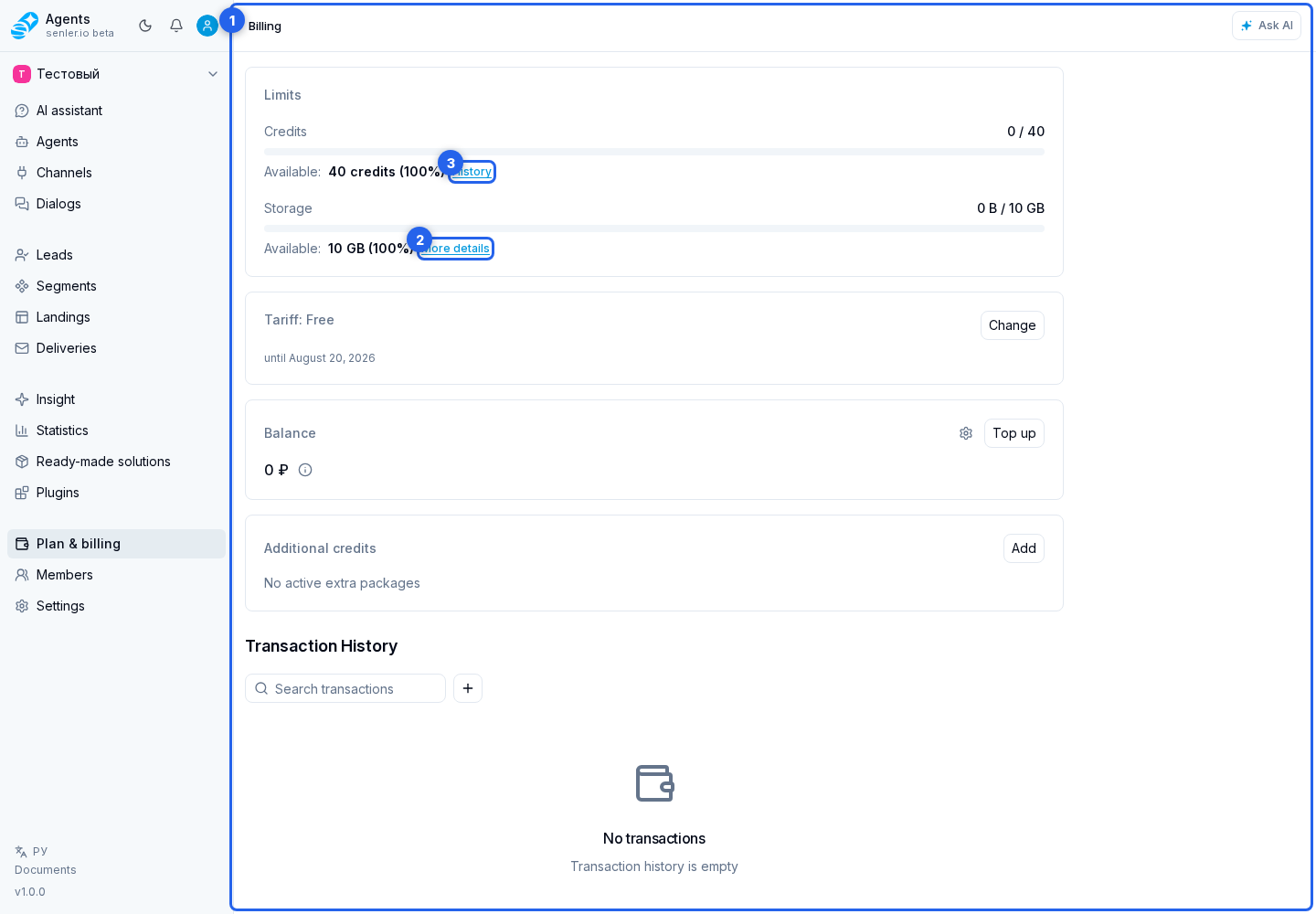Open Landings from the sidebar
Viewport: 1316px width, 914px height.
(x=116, y=317)
